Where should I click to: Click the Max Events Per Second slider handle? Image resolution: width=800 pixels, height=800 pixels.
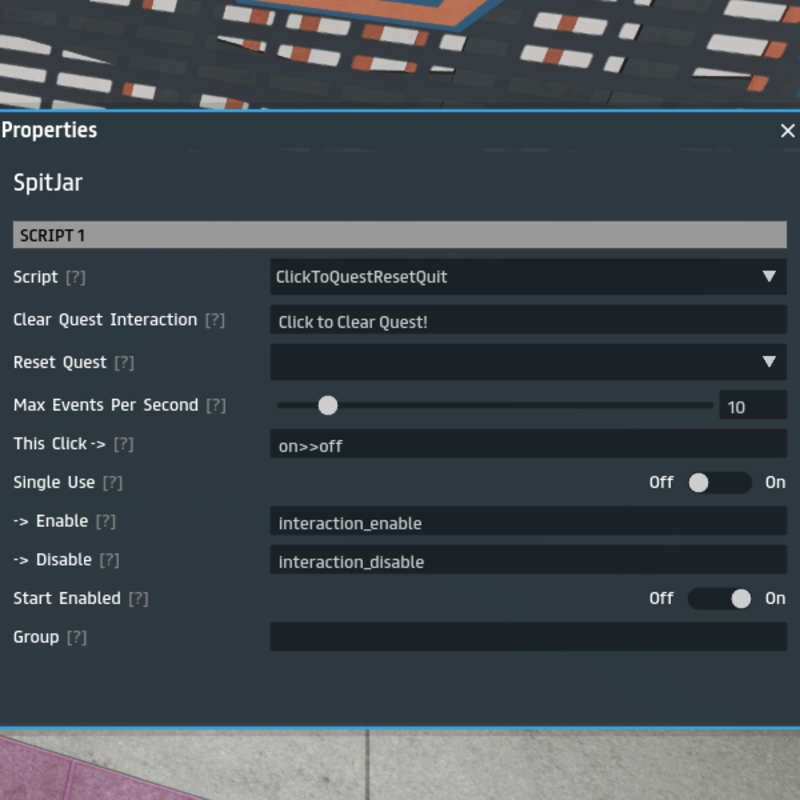pyautogui.click(x=327, y=405)
